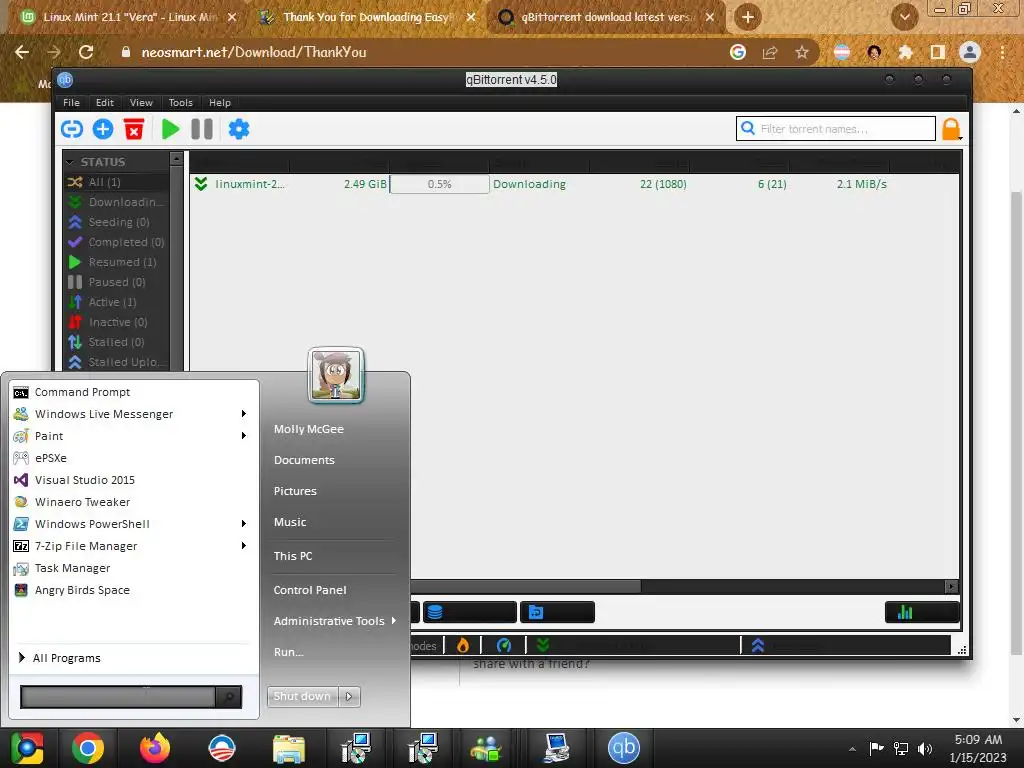This screenshot has height=768, width=1024.
Task: Select the Completed (0) status filter
Action: (116, 242)
